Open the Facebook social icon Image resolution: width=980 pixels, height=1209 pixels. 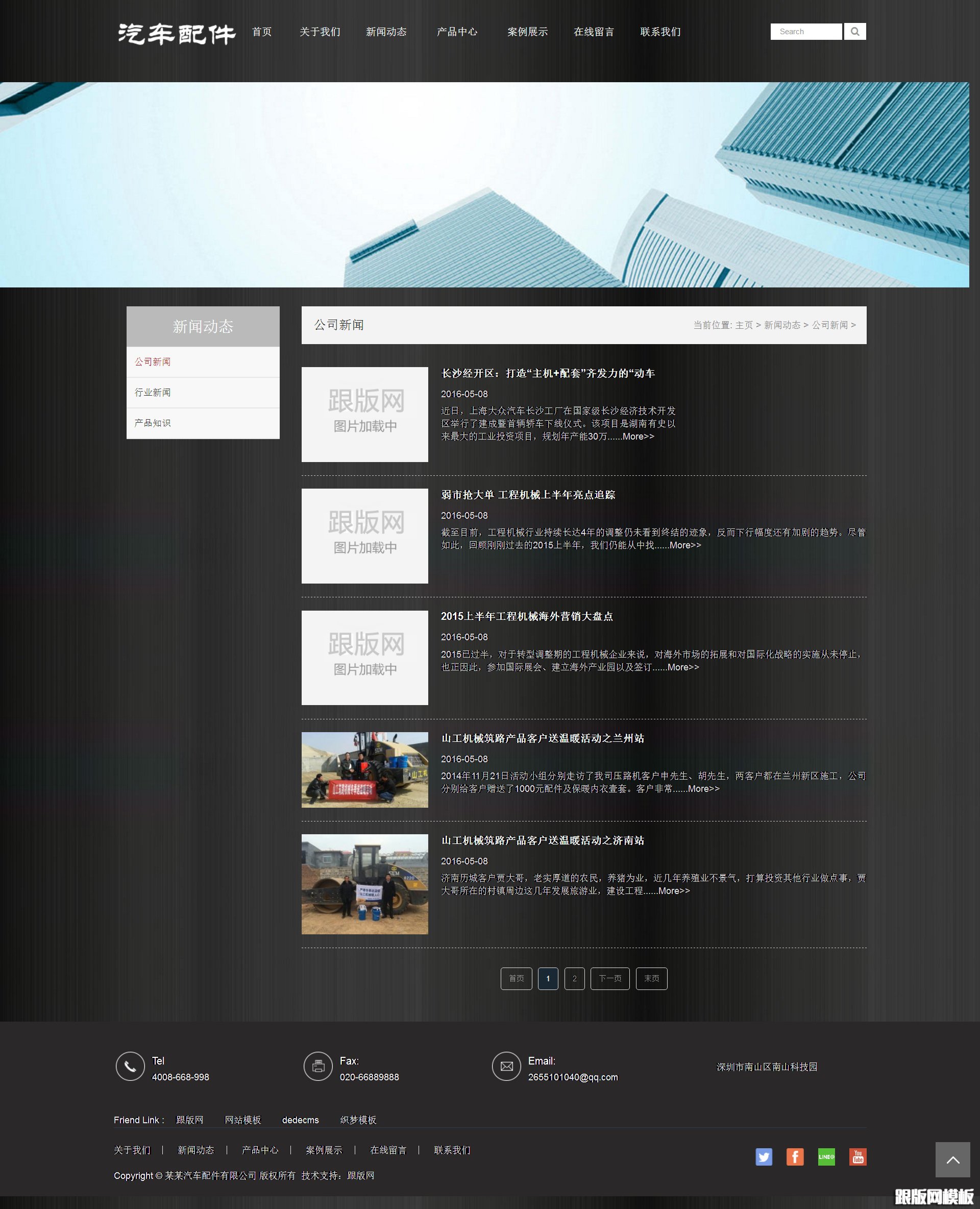point(795,1156)
